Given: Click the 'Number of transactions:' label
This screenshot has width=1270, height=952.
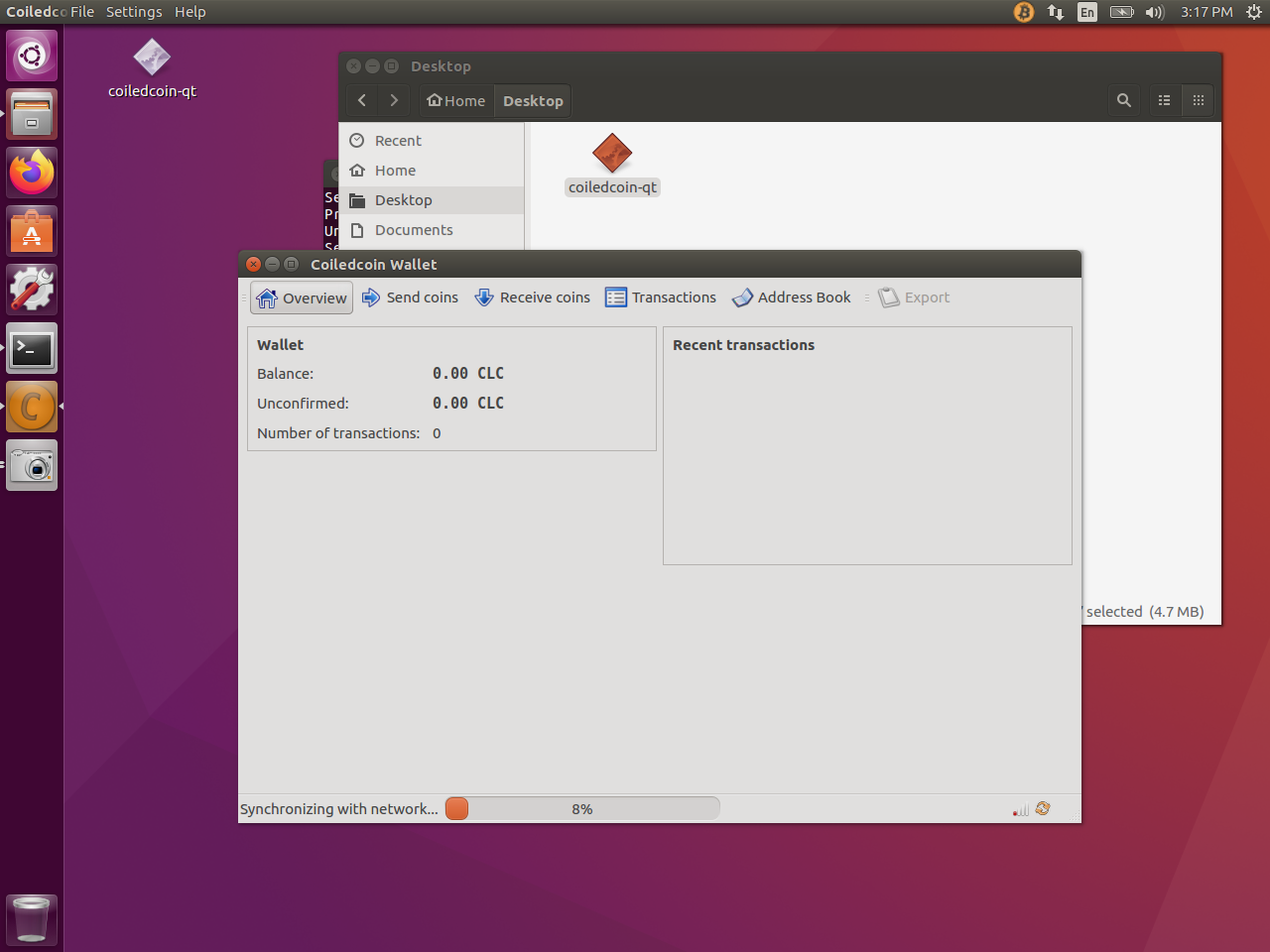Looking at the screenshot, I should click(x=338, y=433).
